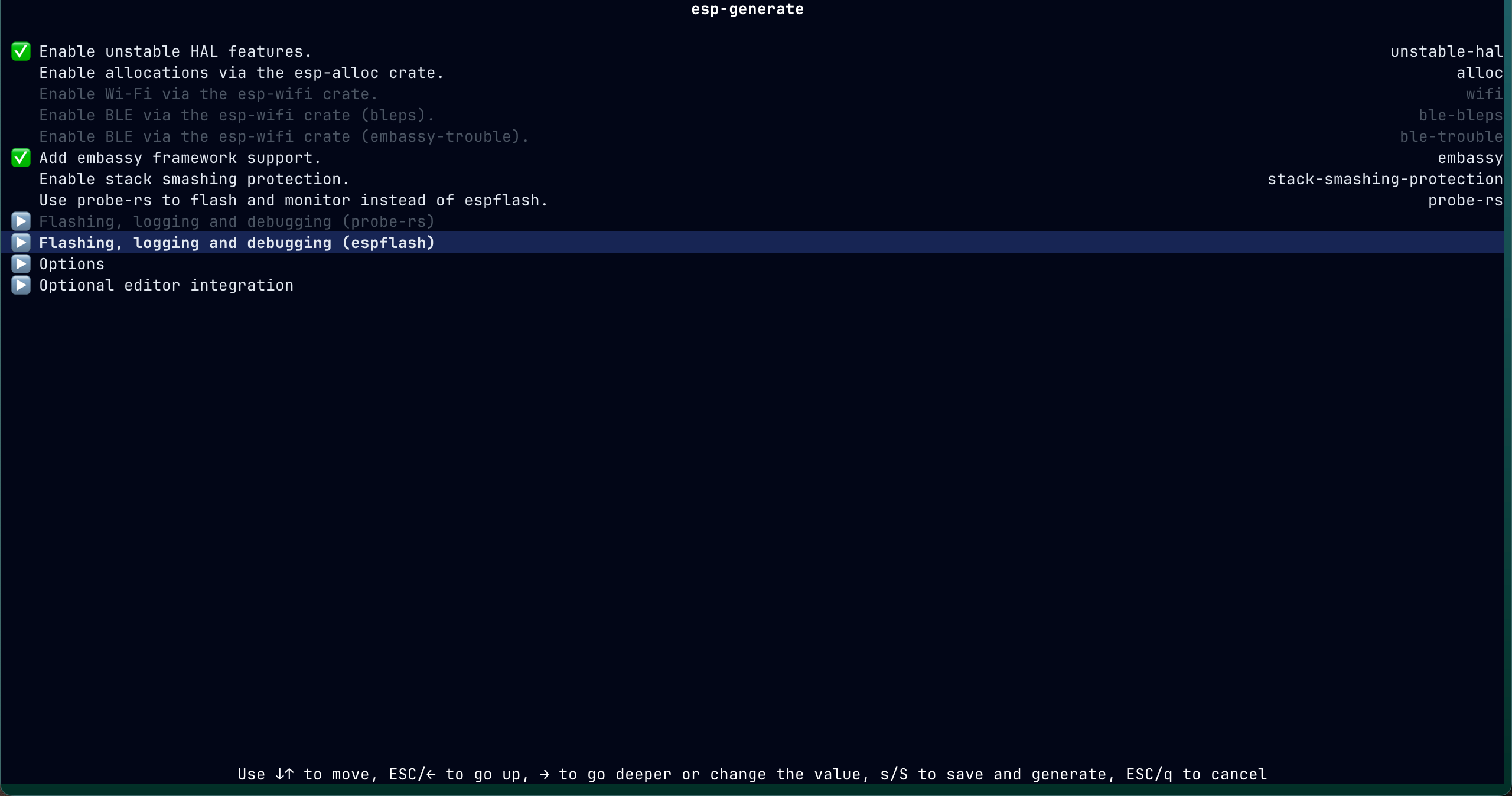Click the 'ble-trouble' feature name

1451,136
